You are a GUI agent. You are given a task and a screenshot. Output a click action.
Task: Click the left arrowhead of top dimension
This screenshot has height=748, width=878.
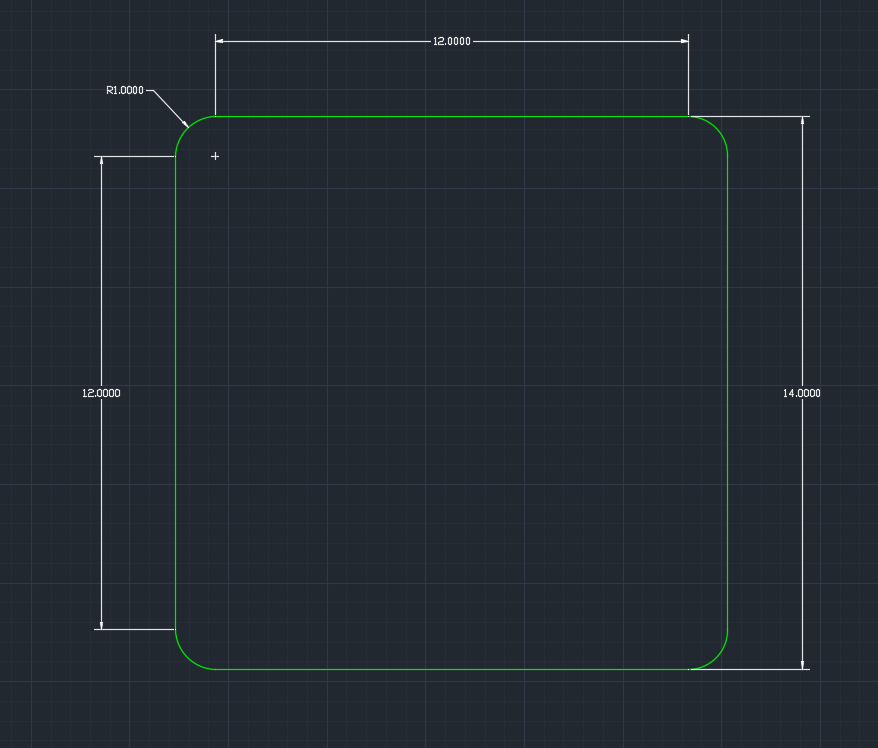220,41
